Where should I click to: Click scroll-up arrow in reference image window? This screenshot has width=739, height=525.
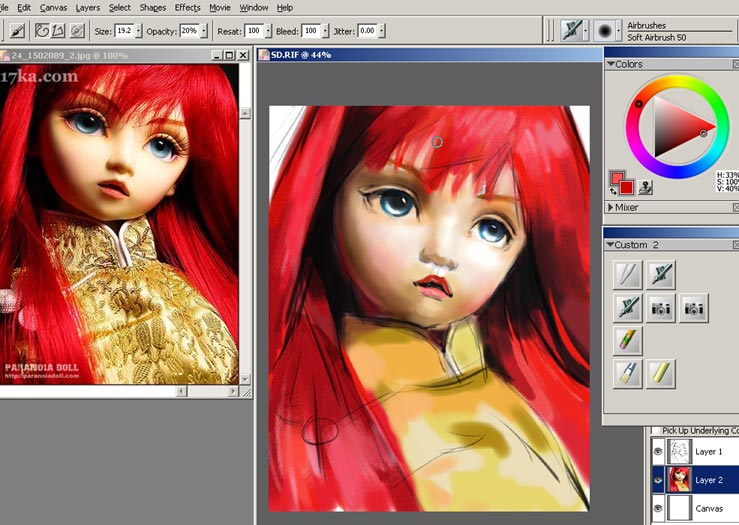(245, 113)
